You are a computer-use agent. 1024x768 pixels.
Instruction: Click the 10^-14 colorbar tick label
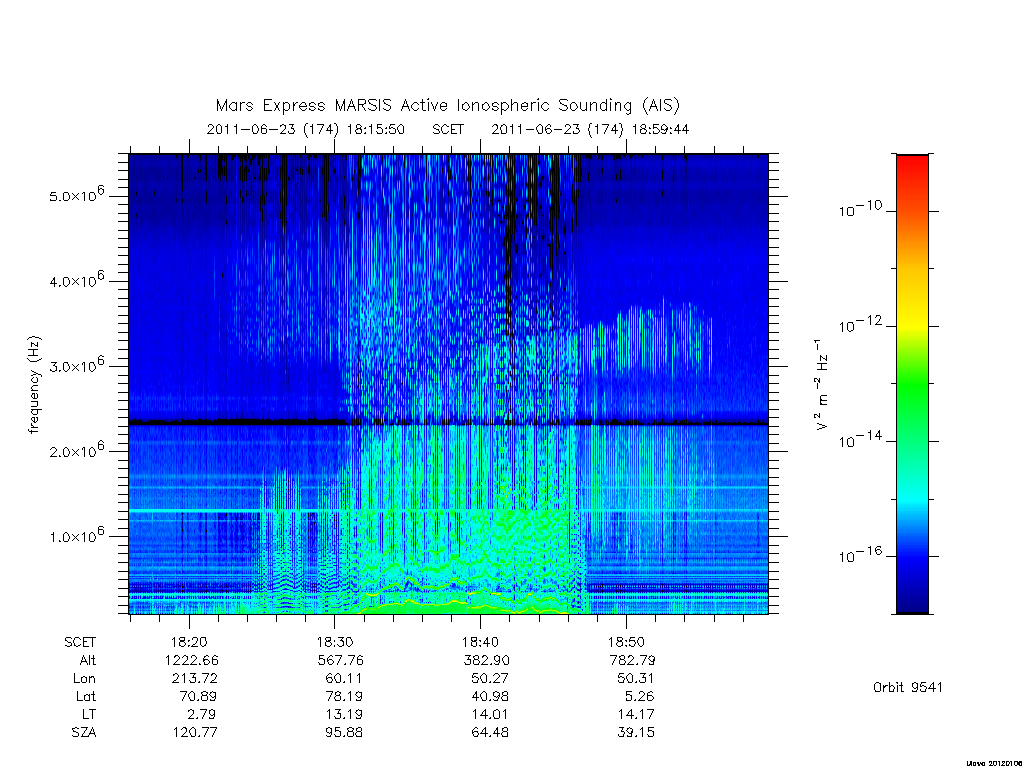click(860, 439)
